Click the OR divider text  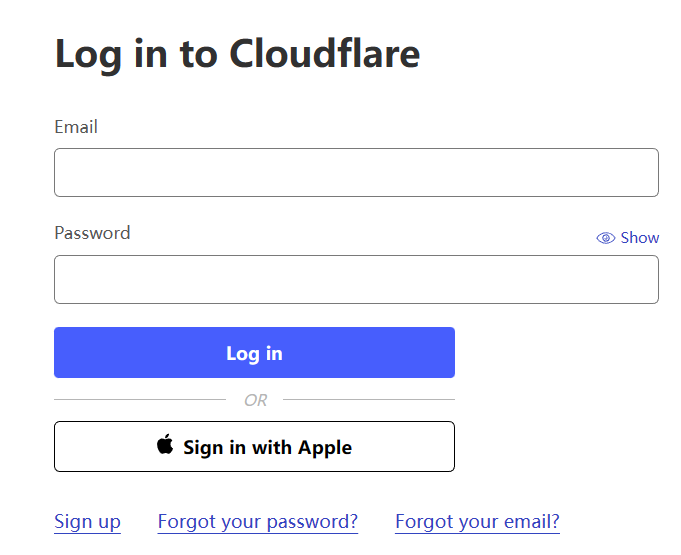pos(255,400)
